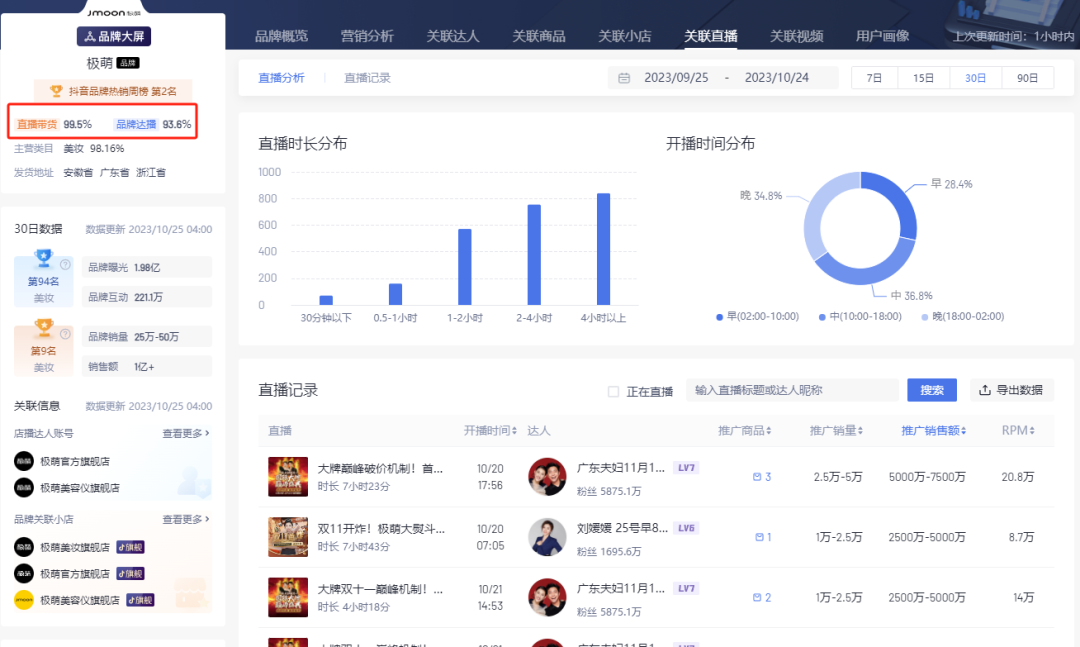The image size is (1080, 647).
Task: Click 极萌美妆旗舰店 shop avatar
Action: point(24,547)
